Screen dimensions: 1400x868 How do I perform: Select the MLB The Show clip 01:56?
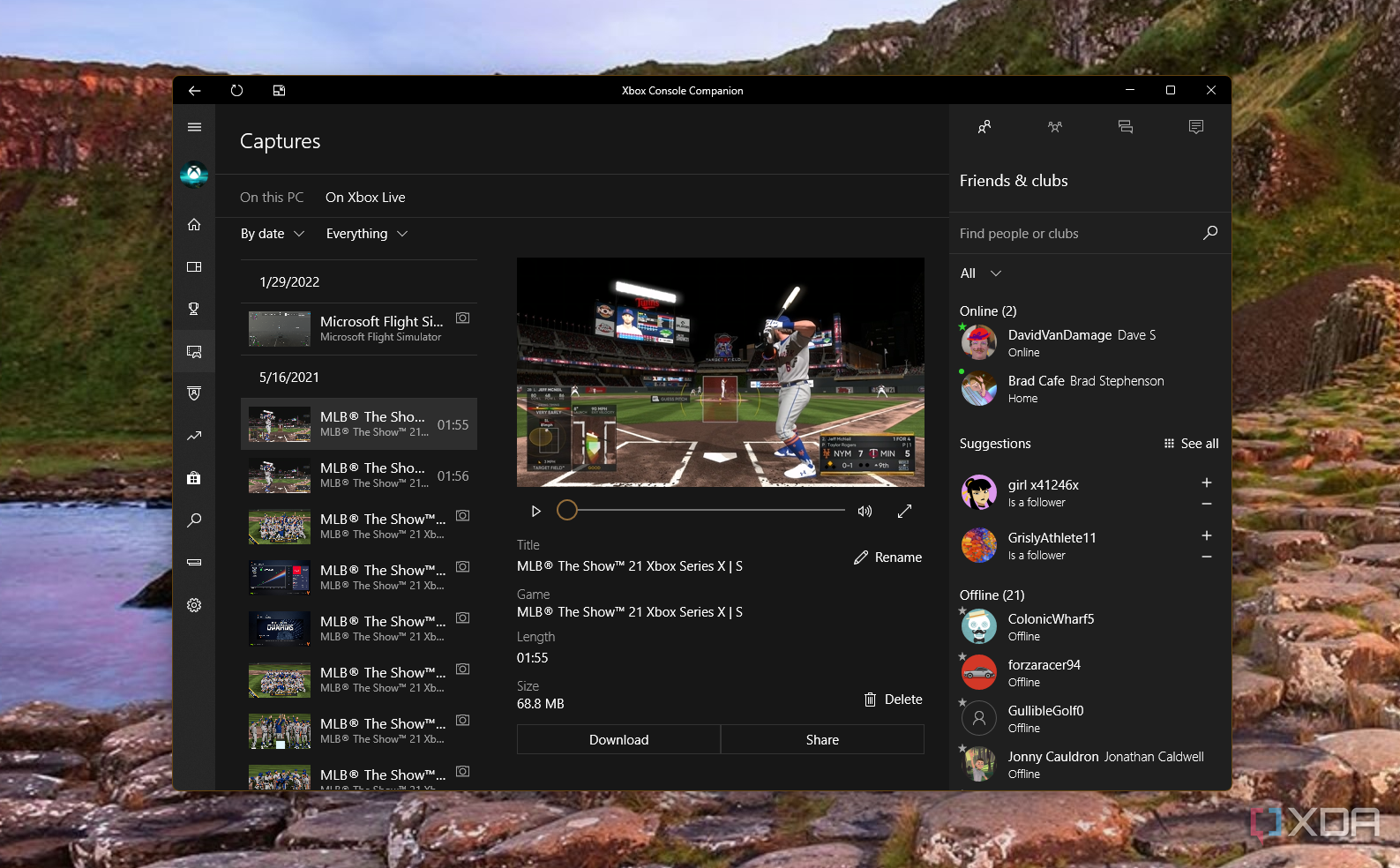click(x=359, y=475)
